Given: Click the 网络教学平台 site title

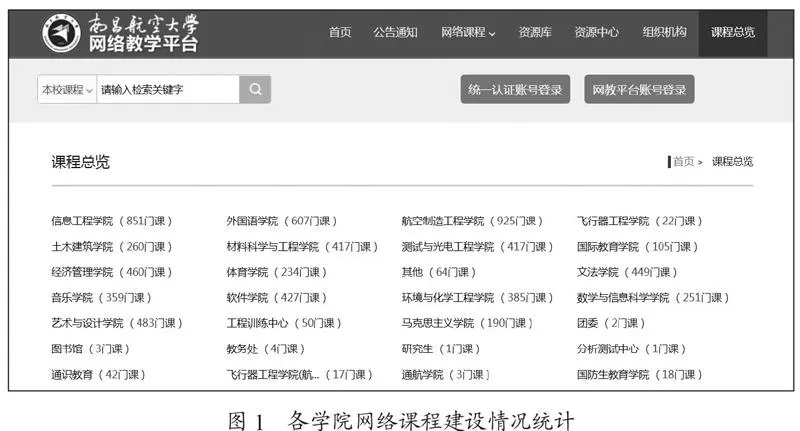Looking at the screenshot, I should click(143, 44).
